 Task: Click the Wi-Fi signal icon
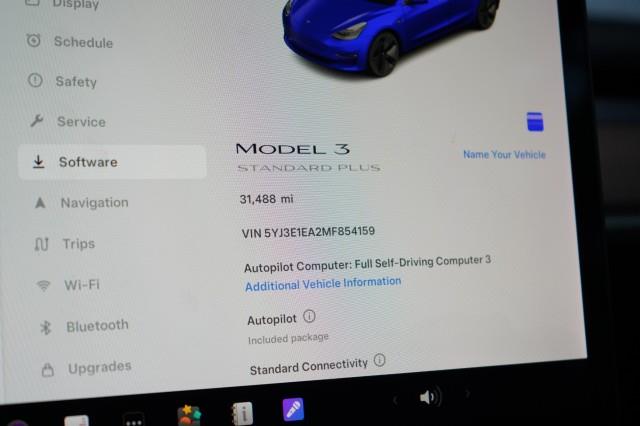(43, 285)
